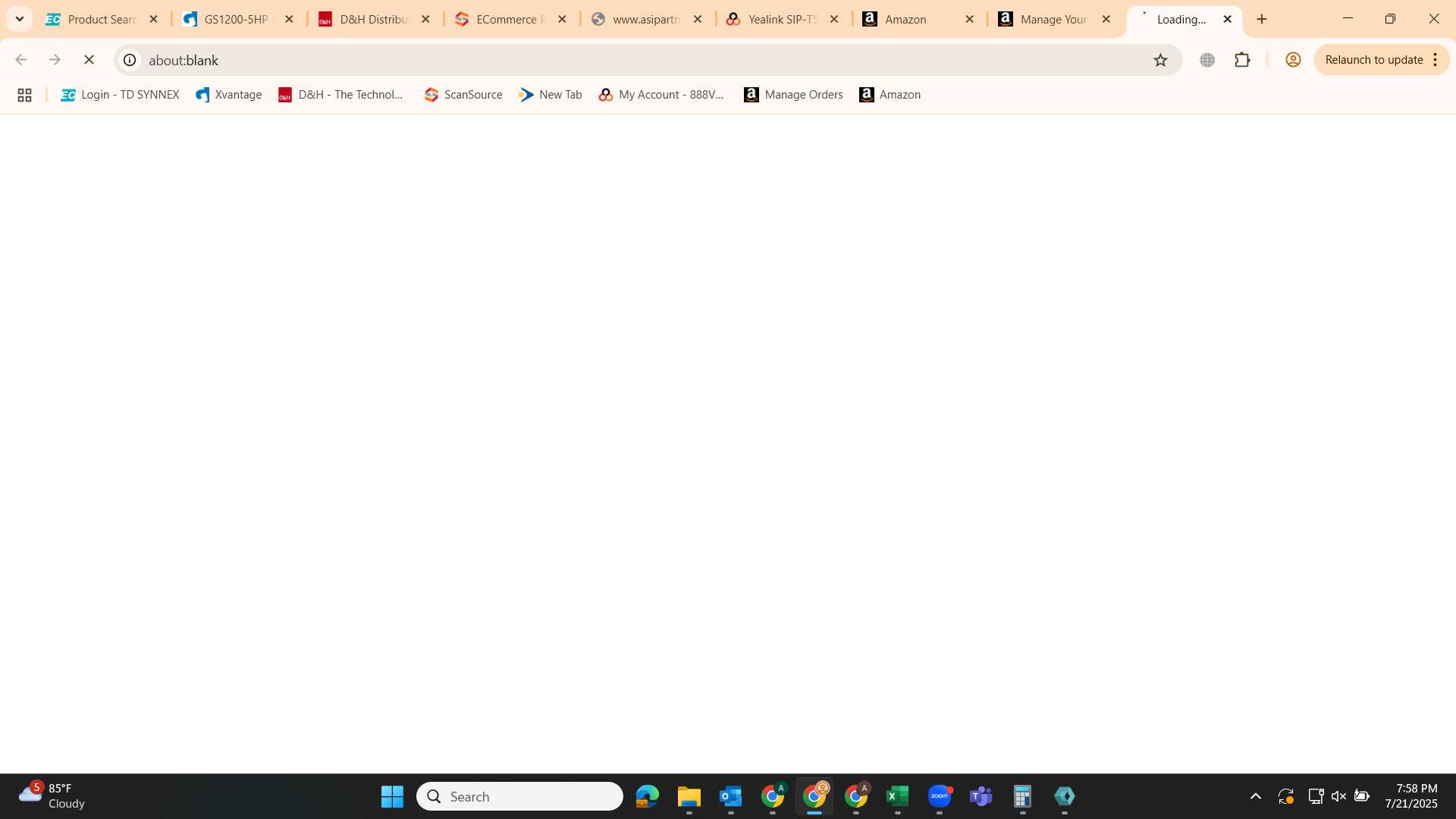1456x819 pixels.
Task: Open the Calculator app from taskbar
Action: coord(1023,796)
